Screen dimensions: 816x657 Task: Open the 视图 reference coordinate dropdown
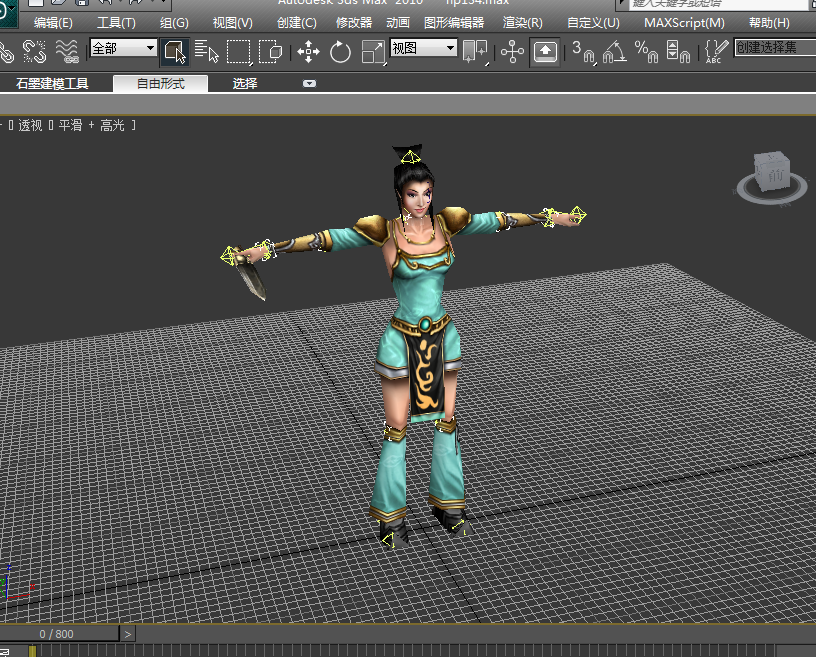point(424,48)
